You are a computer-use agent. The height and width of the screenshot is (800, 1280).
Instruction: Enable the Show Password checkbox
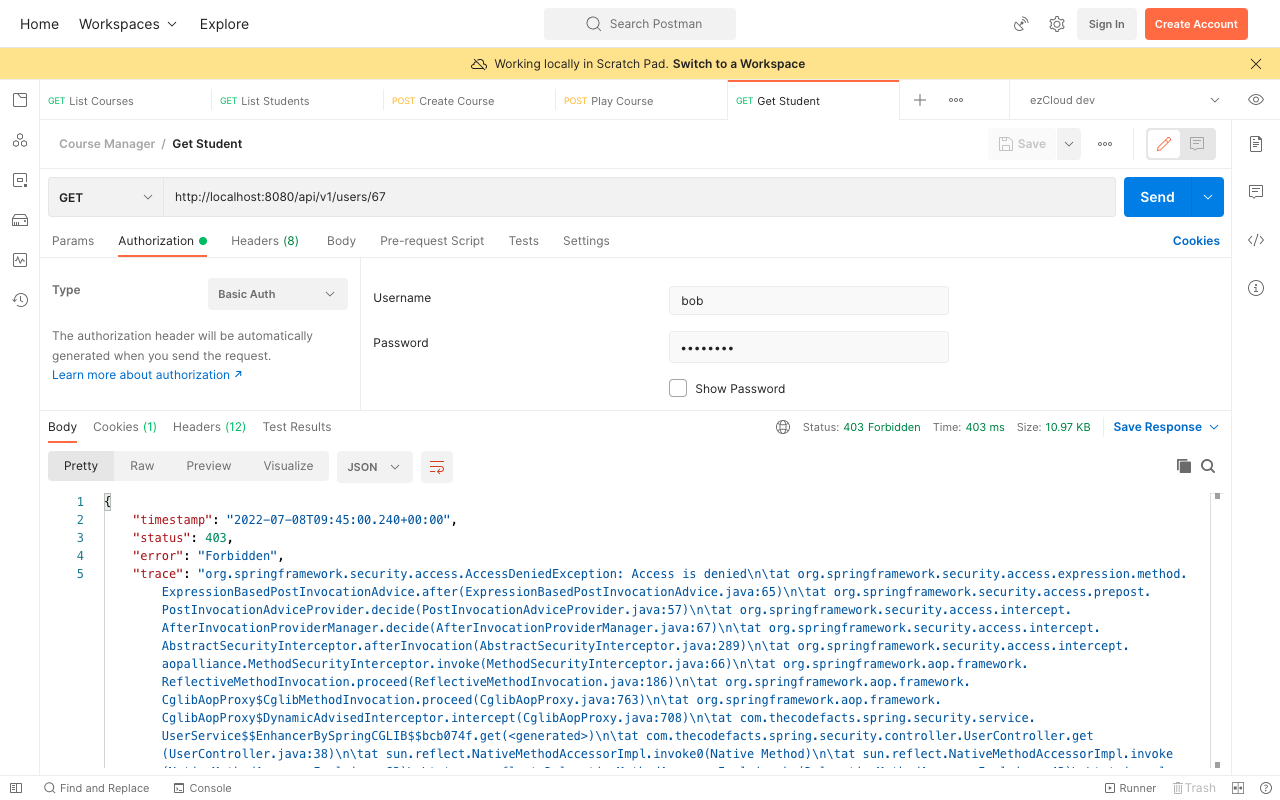[x=678, y=388]
